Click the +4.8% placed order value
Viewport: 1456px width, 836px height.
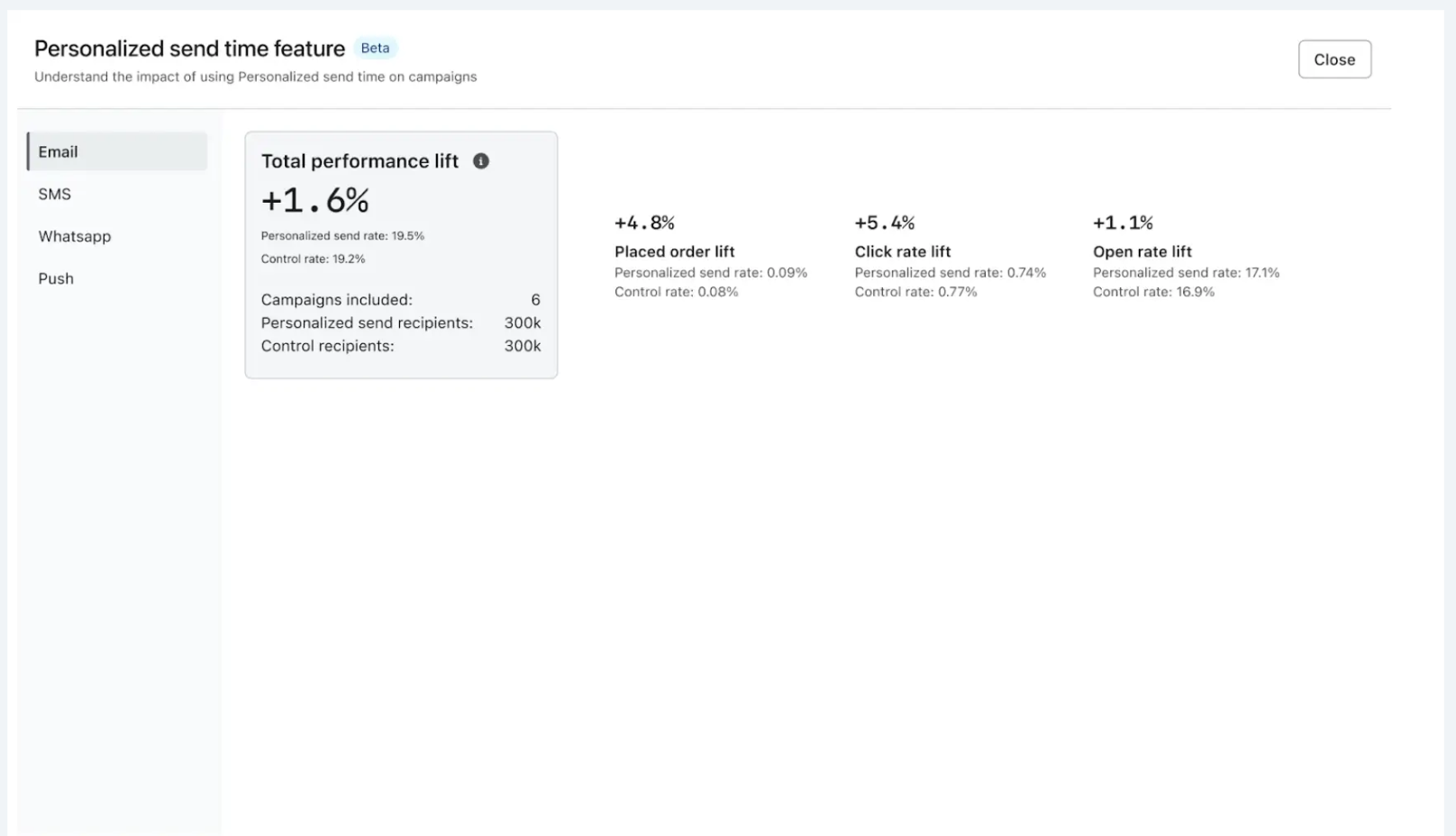[x=644, y=223]
